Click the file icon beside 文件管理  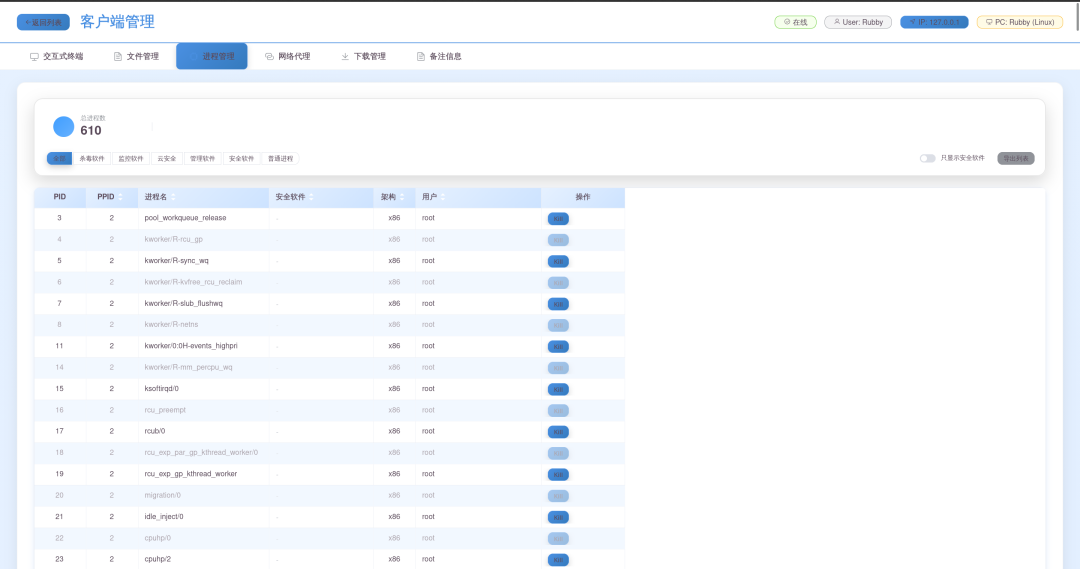coord(118,56)
